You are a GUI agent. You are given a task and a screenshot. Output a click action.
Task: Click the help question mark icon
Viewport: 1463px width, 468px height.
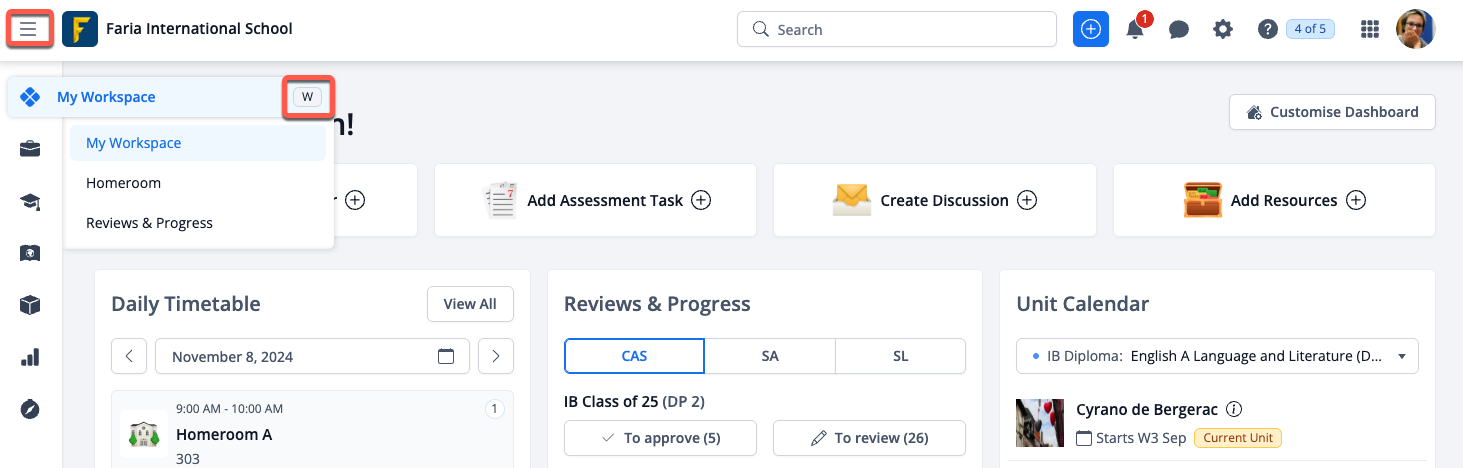(1267, 30)
